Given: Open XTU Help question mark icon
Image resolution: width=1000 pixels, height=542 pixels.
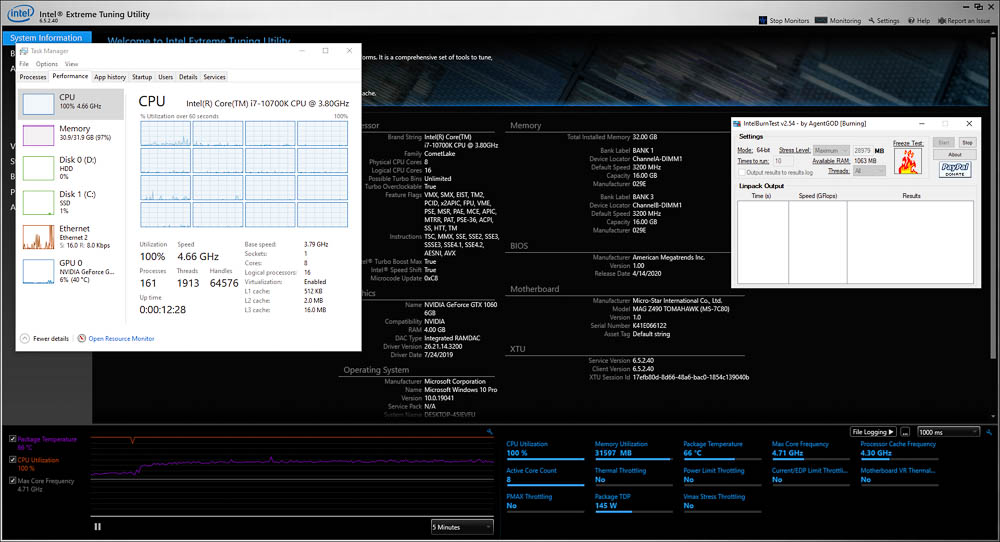Looking at the screenshot, I should (911, 20).
